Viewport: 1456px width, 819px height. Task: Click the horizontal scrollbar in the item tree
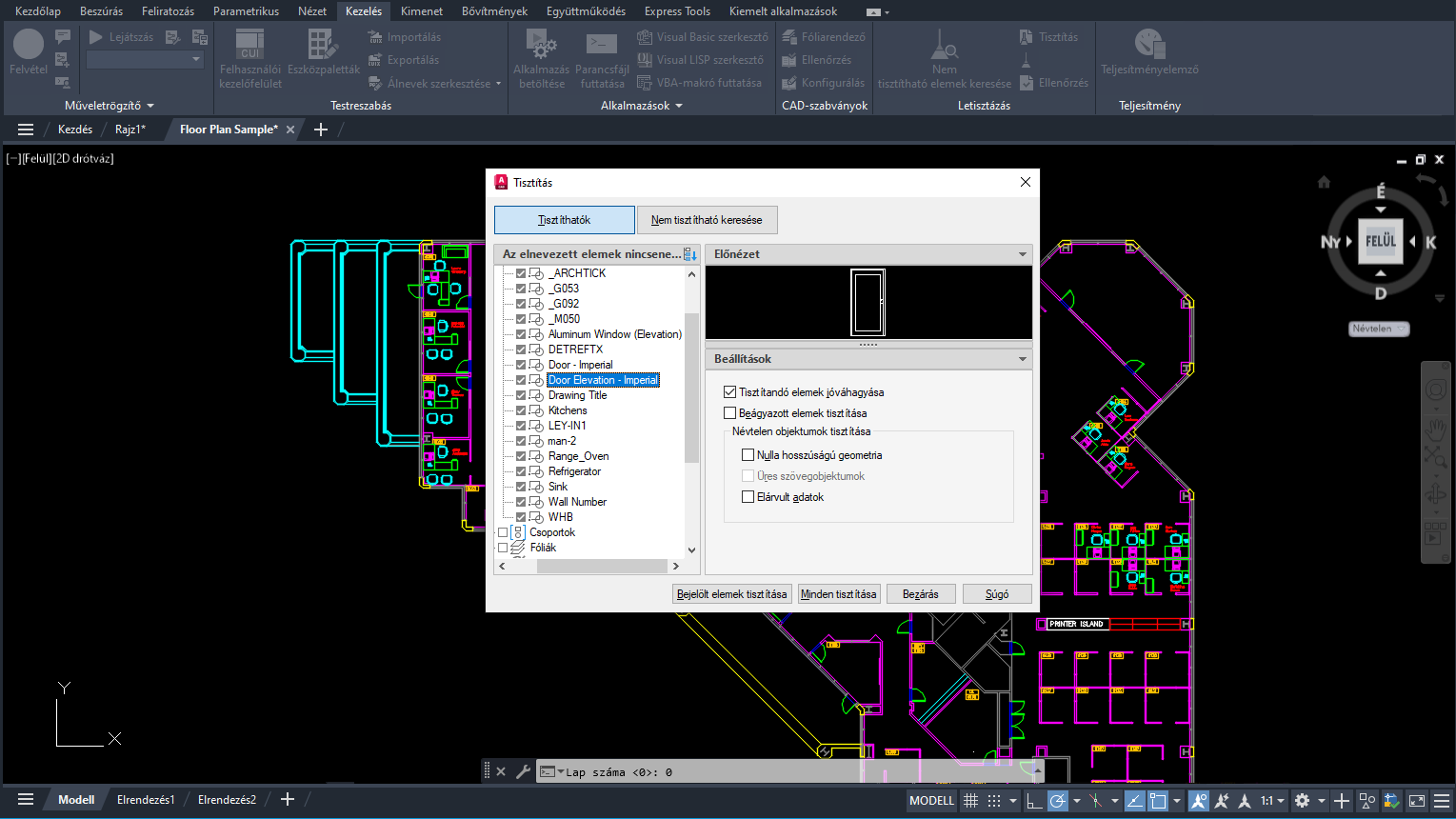point(601,566)
